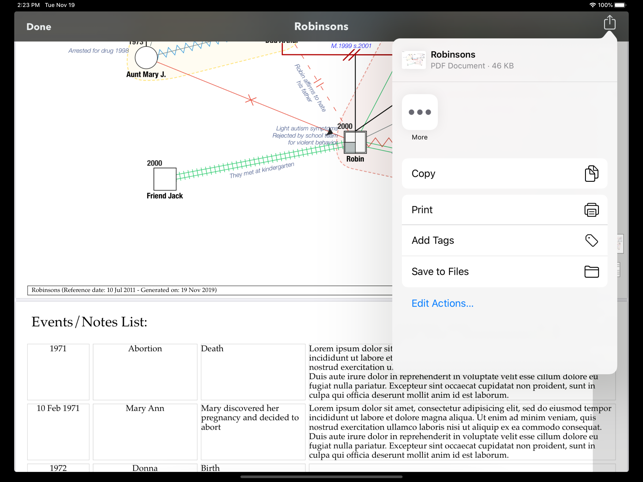Tap the printer icon
The width and height of the screenshot is (643, 482).
pos(591,210)
